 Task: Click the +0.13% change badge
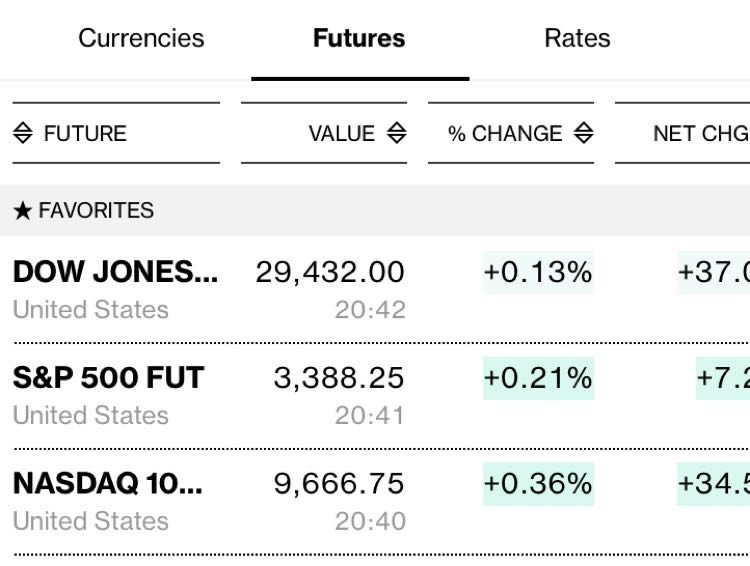tap(538, 271)
